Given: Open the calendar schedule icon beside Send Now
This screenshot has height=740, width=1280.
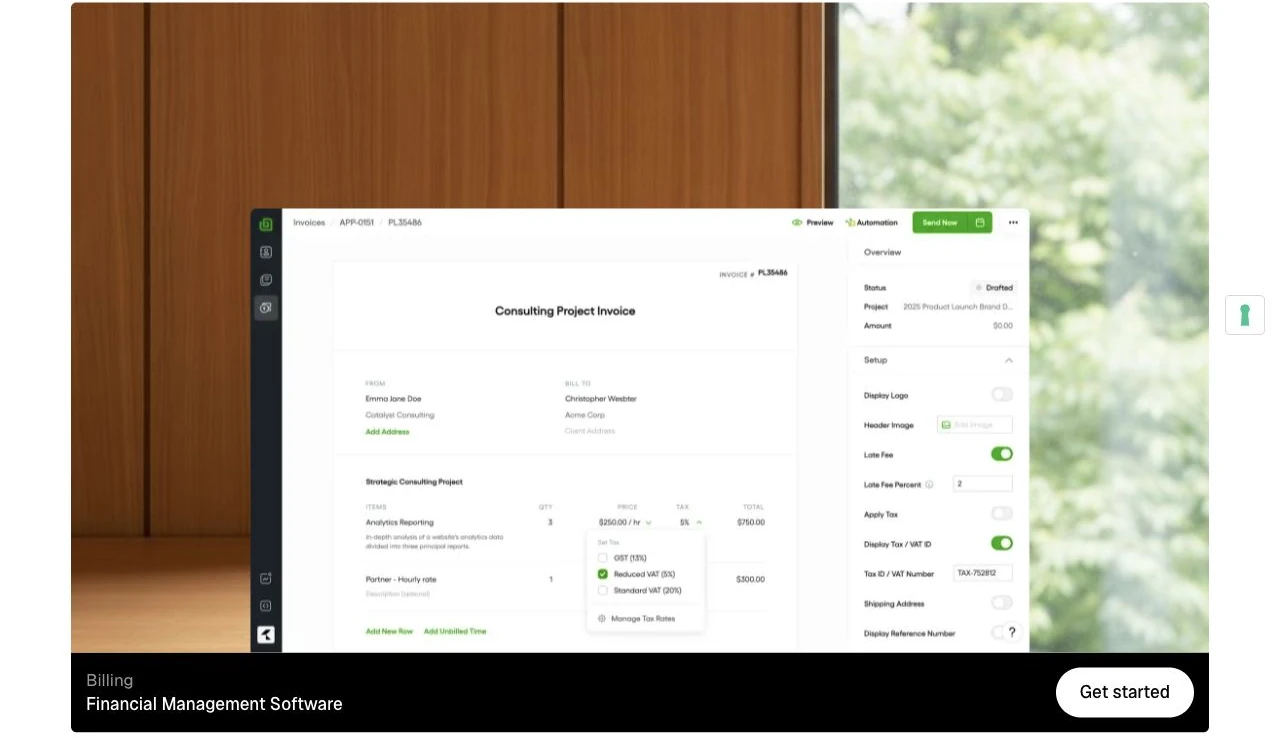Looking at the screenshot, I should click(x=980, y=222).
